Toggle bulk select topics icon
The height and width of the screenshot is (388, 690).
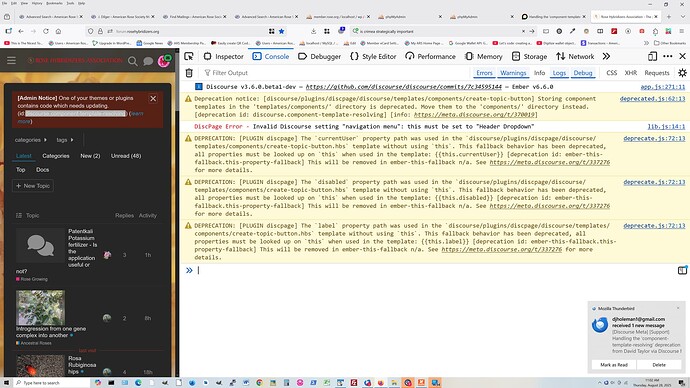[19, 216]
